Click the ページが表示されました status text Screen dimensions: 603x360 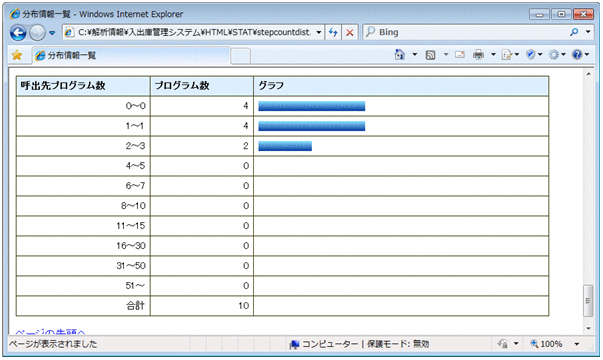pyautogui.click(x=53, y=344)
